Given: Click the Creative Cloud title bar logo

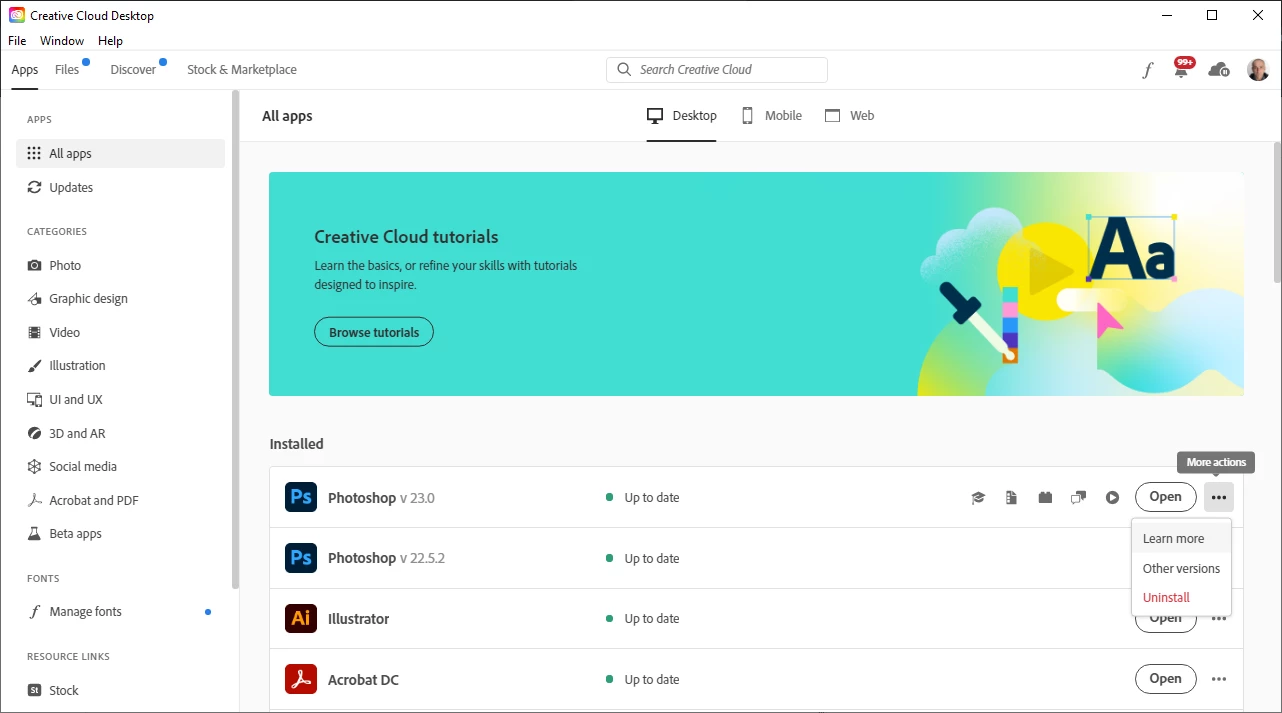Looking at the screenshot, I should click(17, 15).
